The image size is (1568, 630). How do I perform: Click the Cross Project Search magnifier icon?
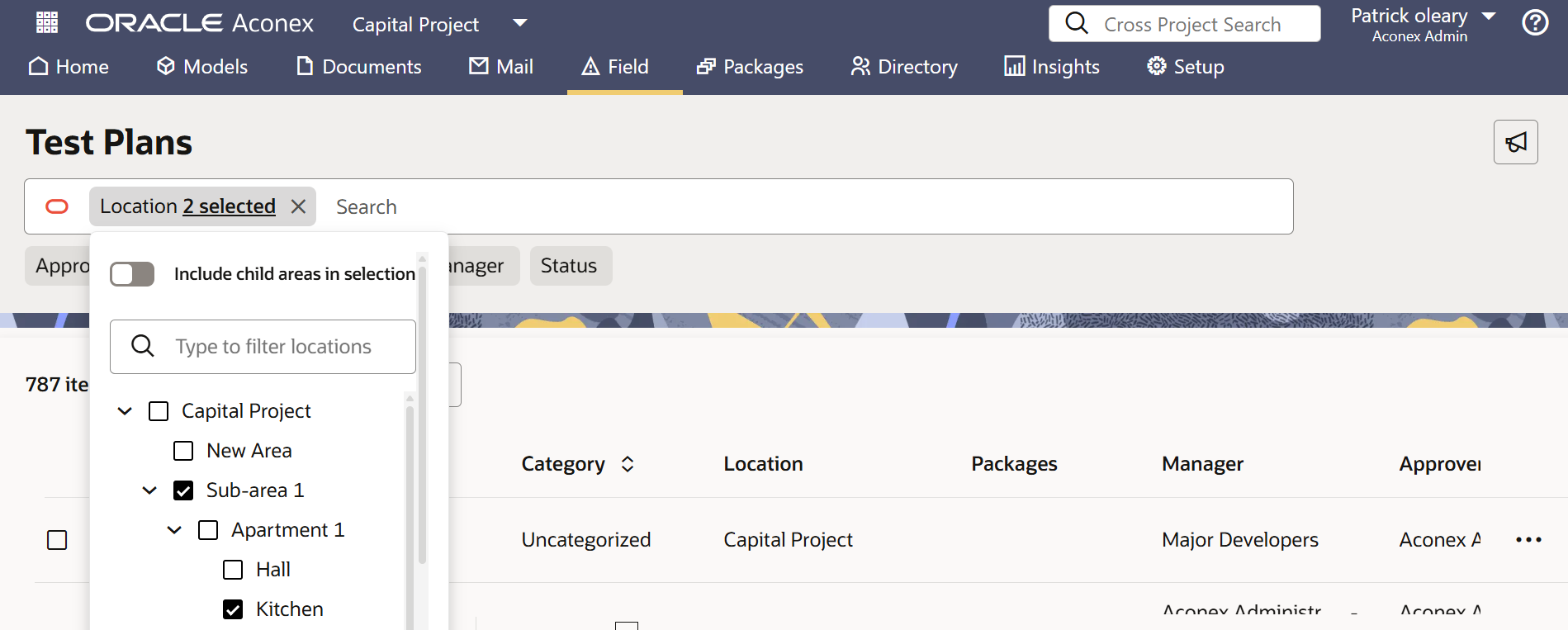(x=1077, y=24)
